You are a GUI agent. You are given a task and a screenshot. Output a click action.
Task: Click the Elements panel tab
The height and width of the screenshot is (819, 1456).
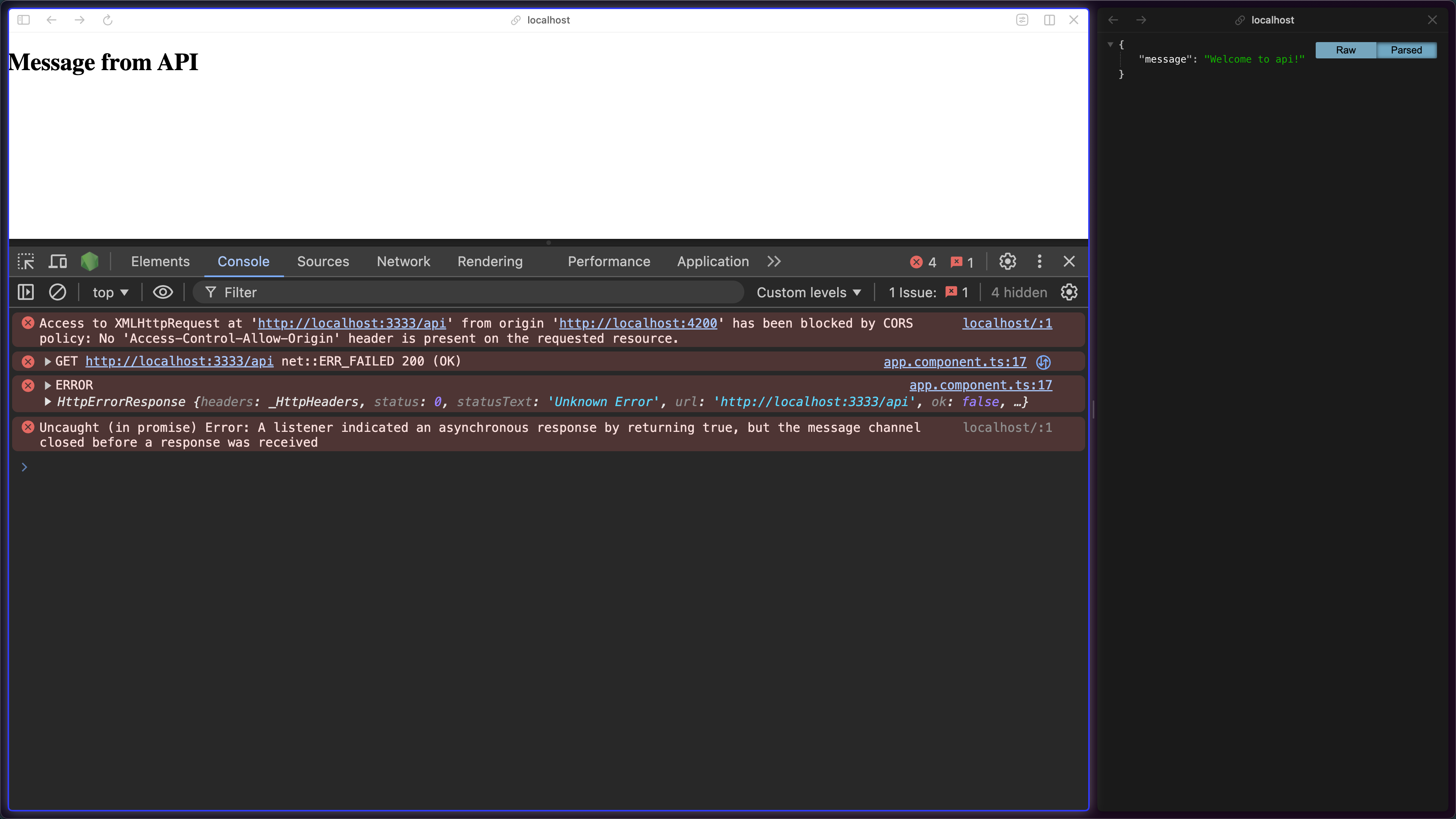pos(160,261)
